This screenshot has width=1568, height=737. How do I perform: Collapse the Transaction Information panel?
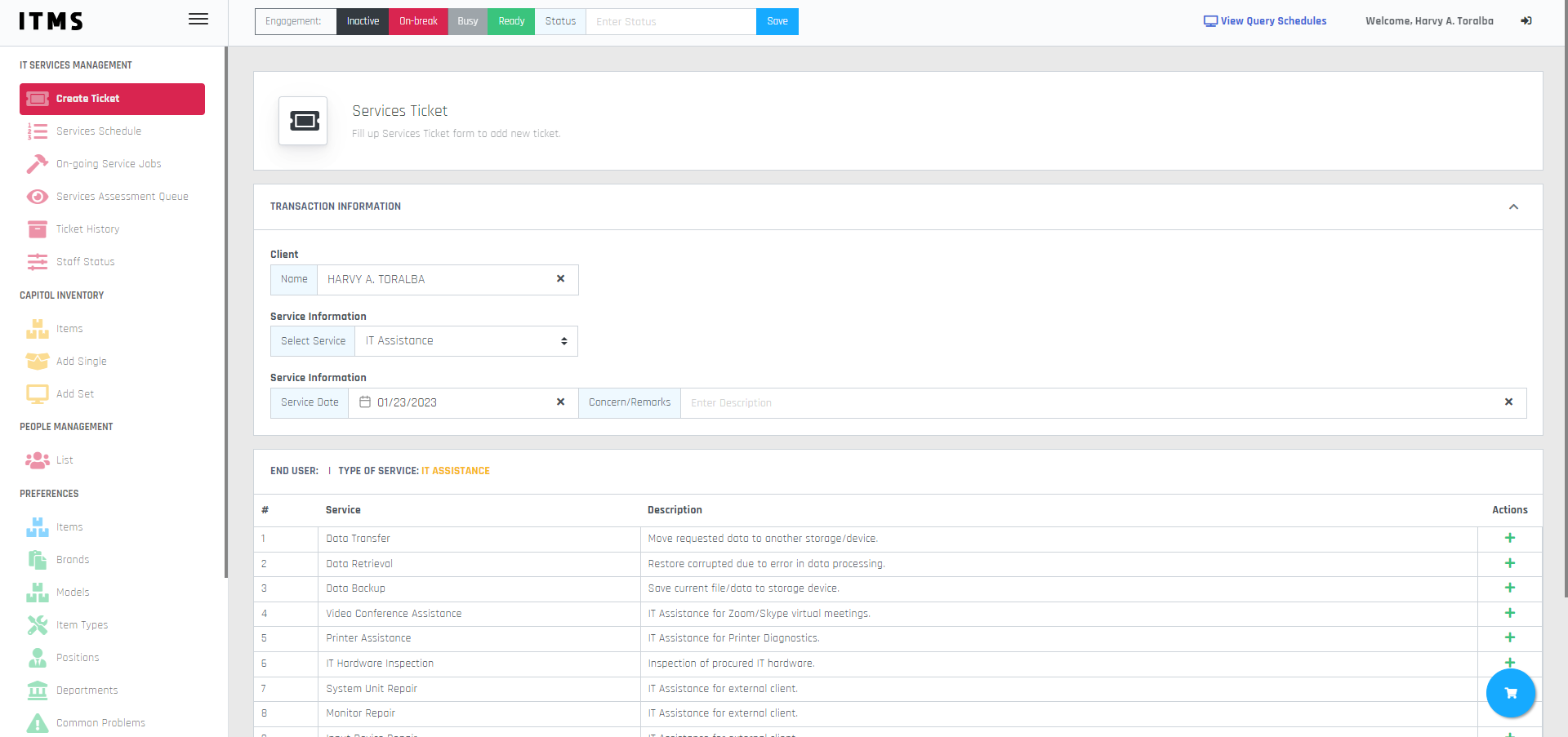(1513, 206)
